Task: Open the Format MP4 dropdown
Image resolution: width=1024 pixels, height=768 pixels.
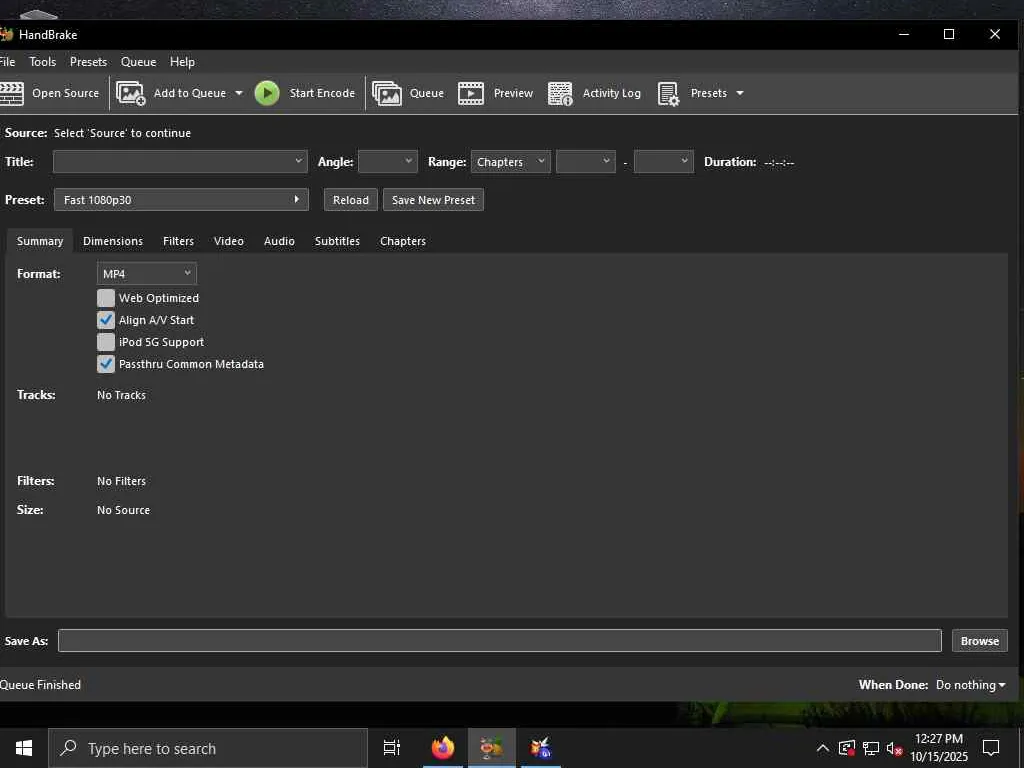Action: [x=146, y=274]
